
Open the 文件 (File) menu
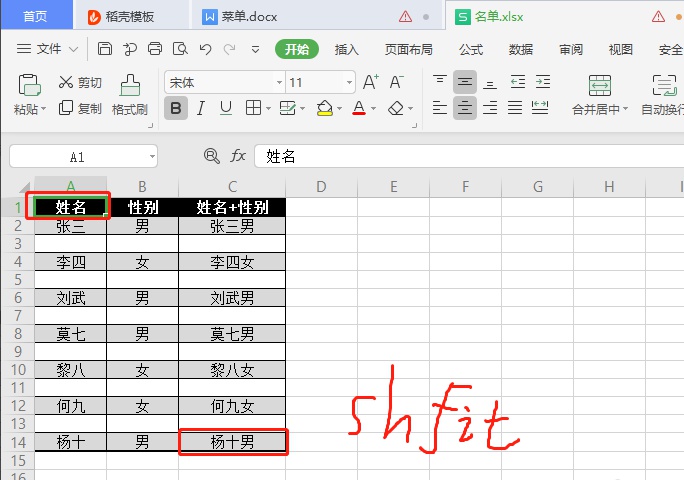pos(48,49)
